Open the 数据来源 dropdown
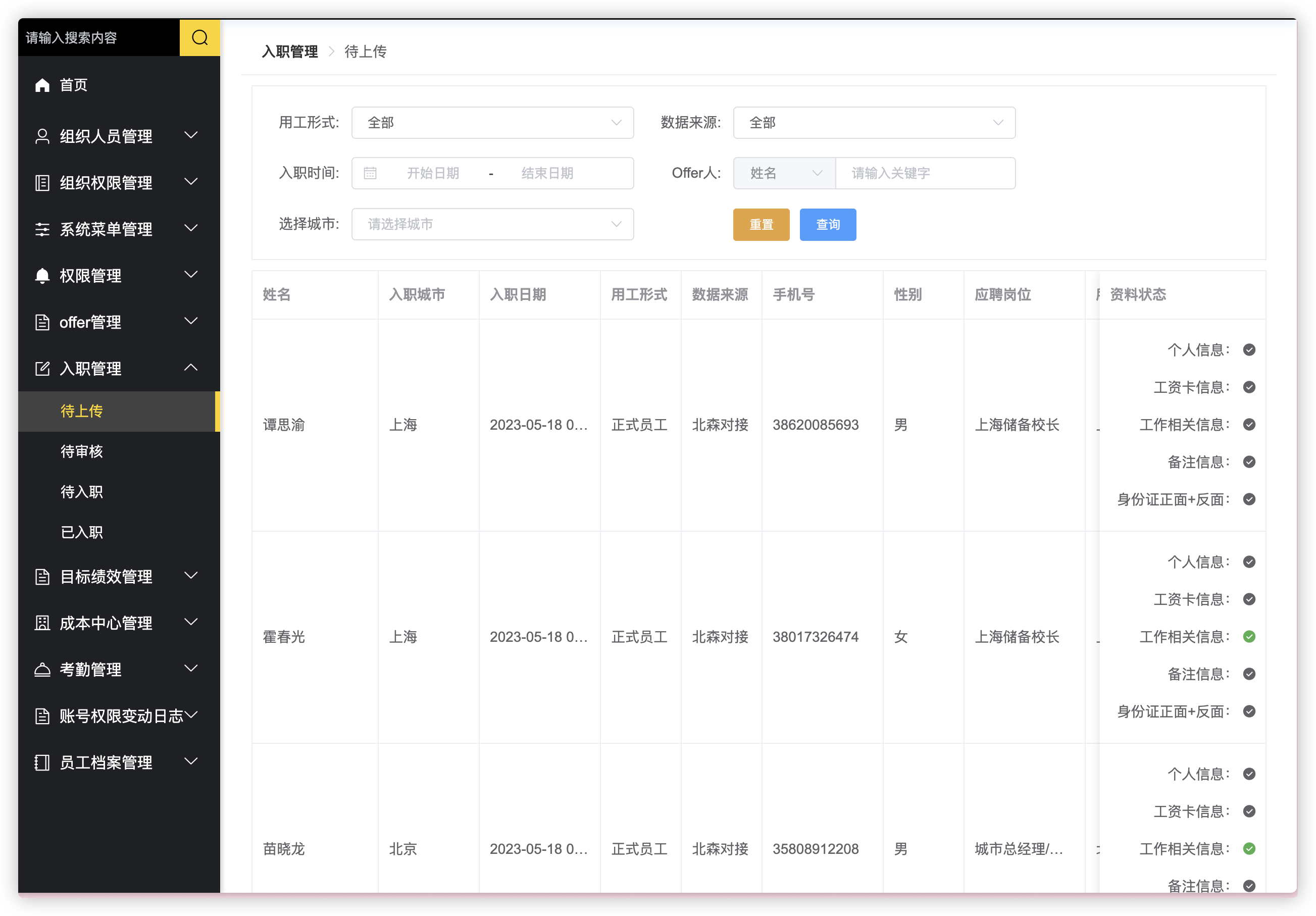1316x916 pixels. point(874,123)
